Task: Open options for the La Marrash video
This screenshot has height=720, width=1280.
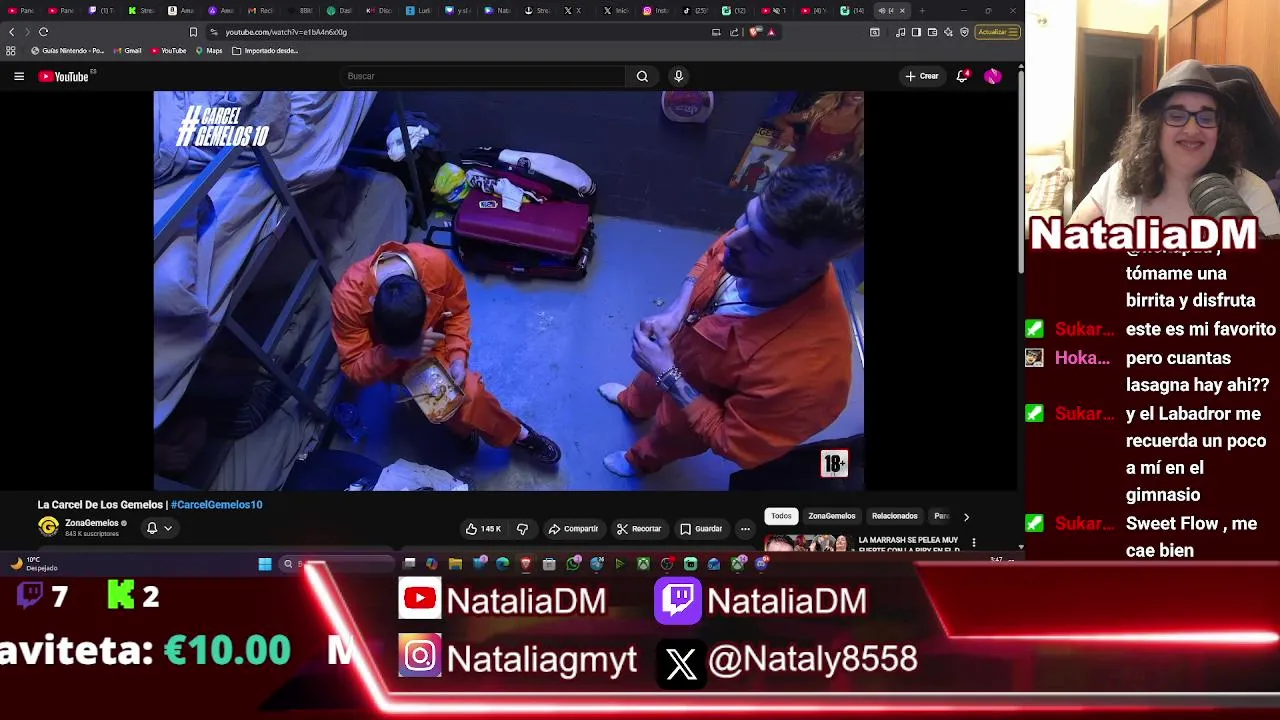Action: [974, 542]
